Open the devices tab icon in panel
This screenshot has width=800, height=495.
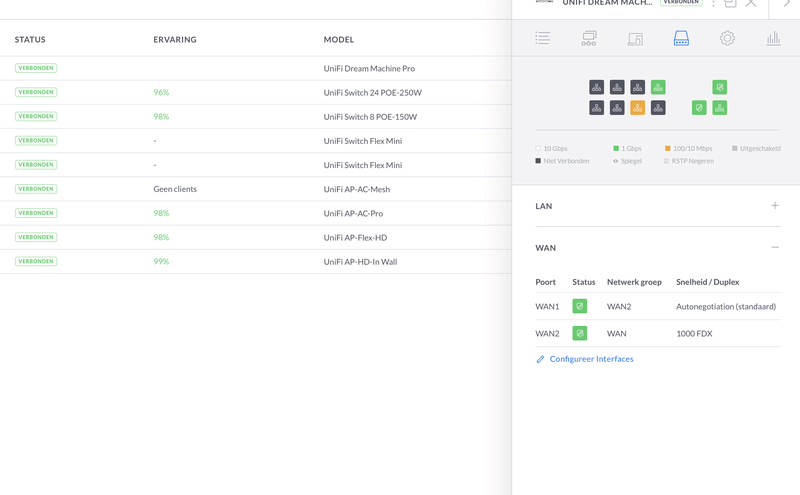[x=635, y=39]
